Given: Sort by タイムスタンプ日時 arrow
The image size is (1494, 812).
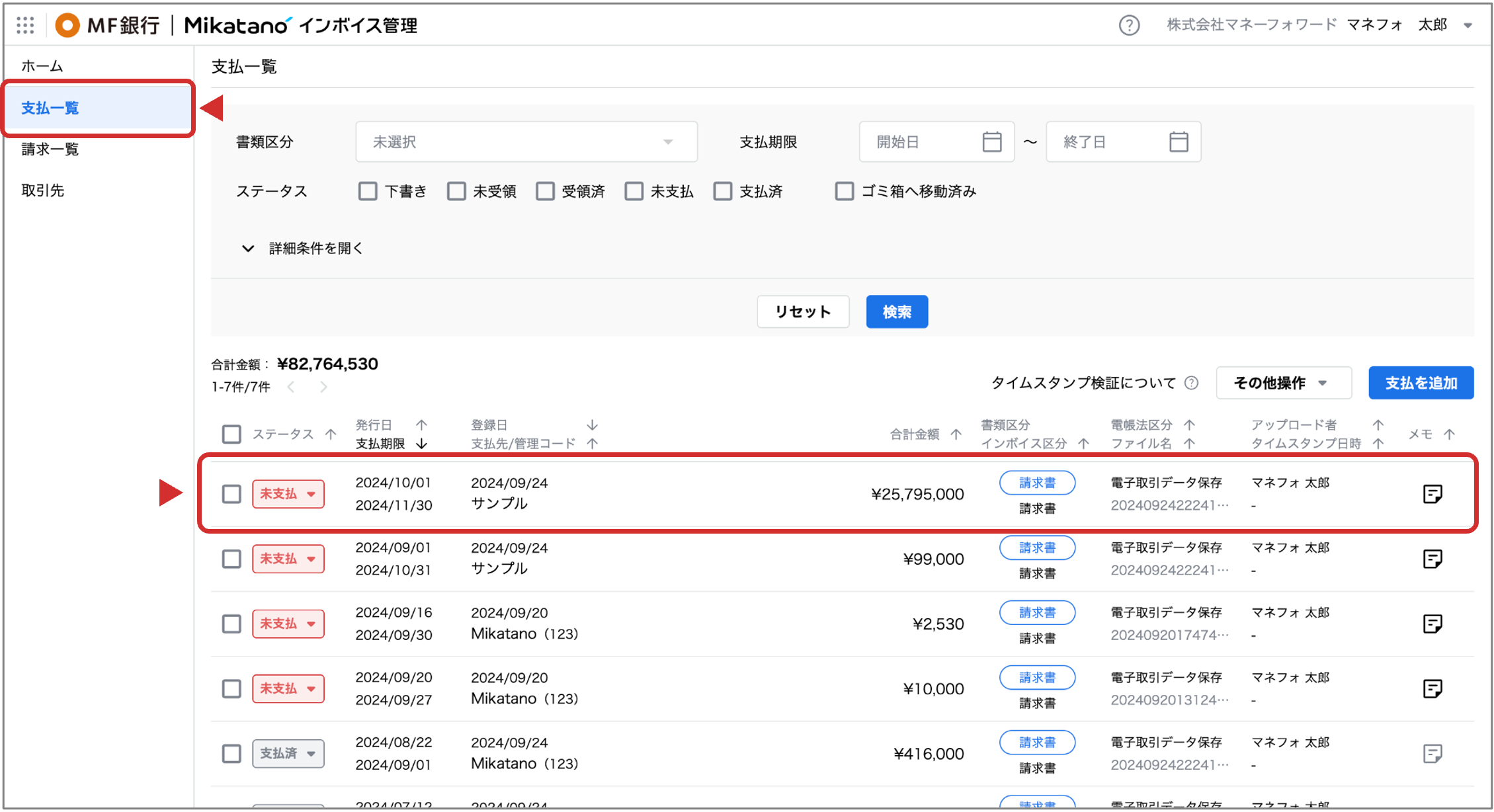Looking at the screenshot, I should 1378,444.
